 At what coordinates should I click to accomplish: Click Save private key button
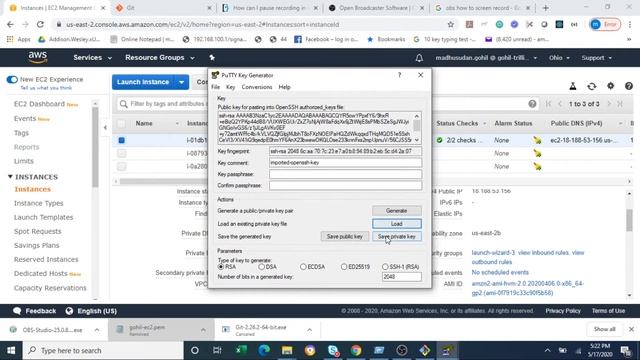(x=396, y=236)
